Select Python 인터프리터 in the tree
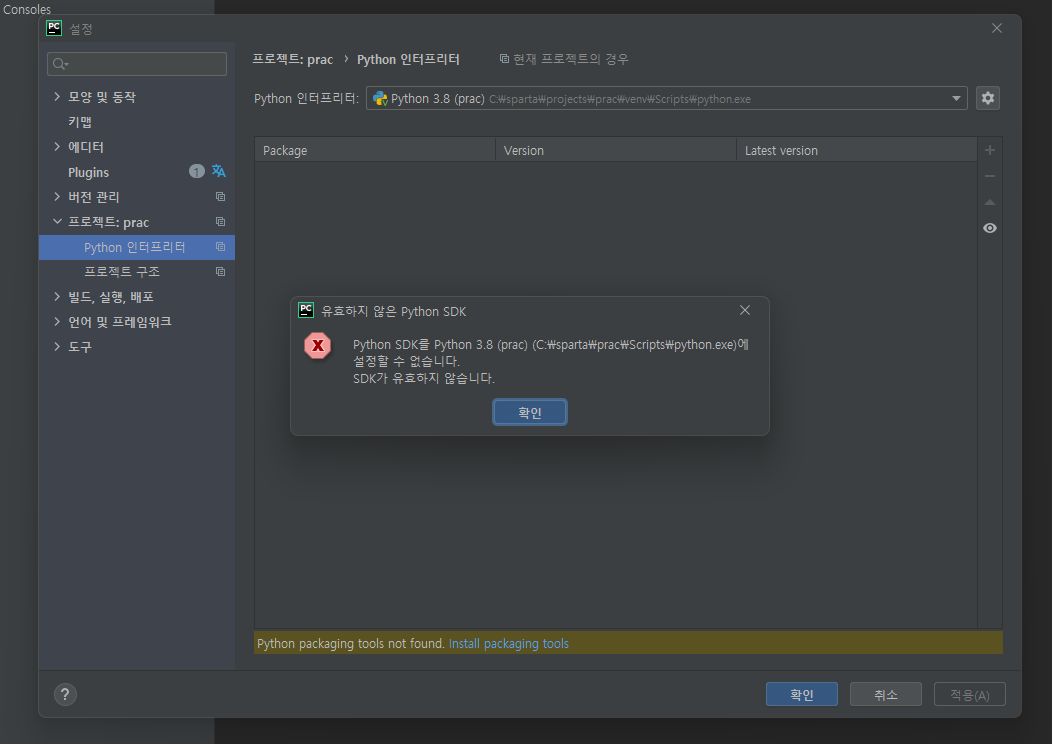The width and height of the screenshot is (1052, 744). tap(137, 247)
